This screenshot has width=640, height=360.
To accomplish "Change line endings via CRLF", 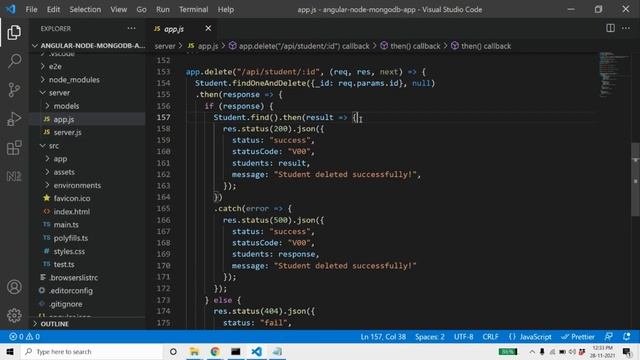I will pos(490,337).
